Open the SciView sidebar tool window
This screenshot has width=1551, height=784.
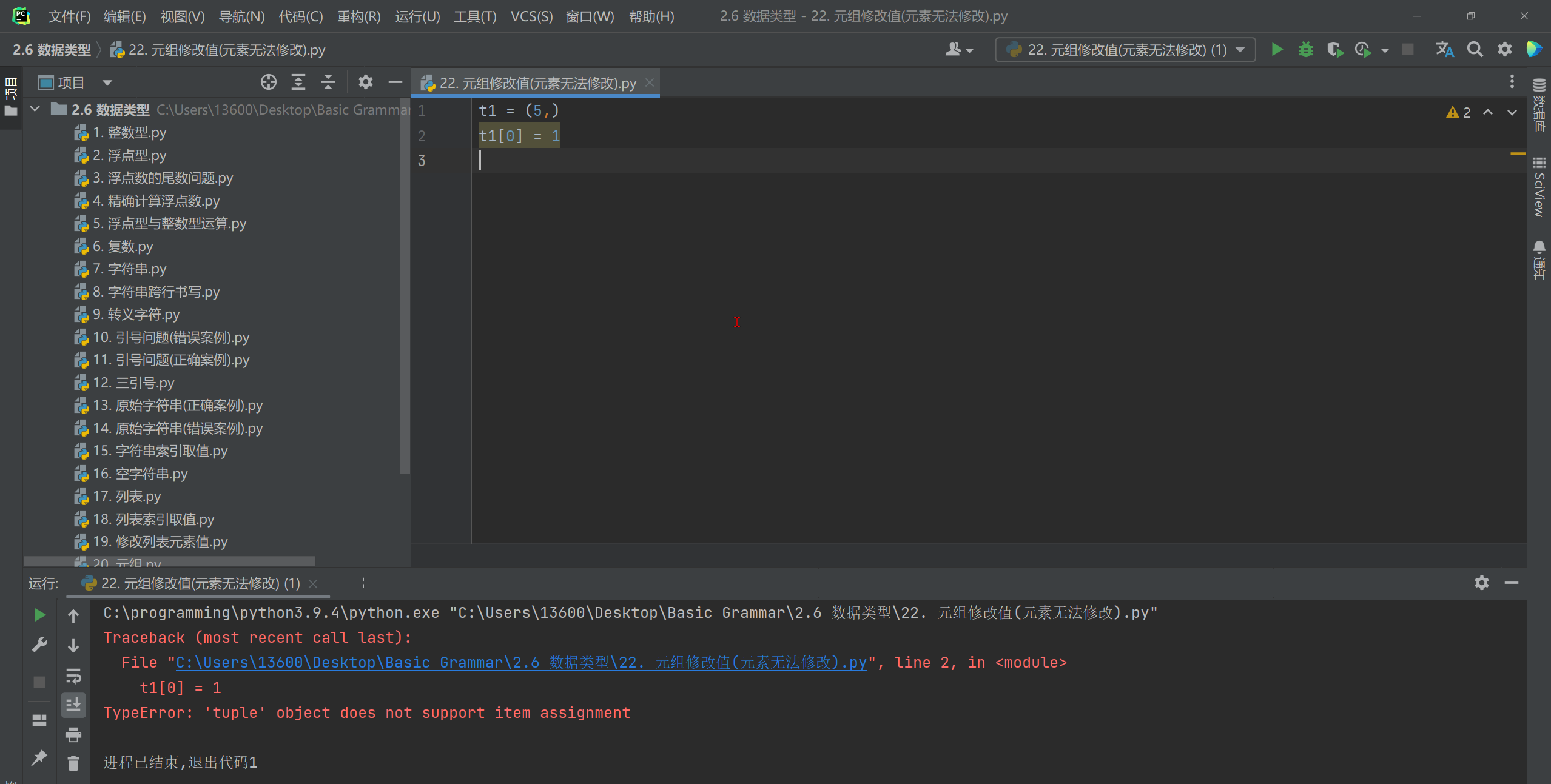pyautogui.click(x=1539, y=187)
